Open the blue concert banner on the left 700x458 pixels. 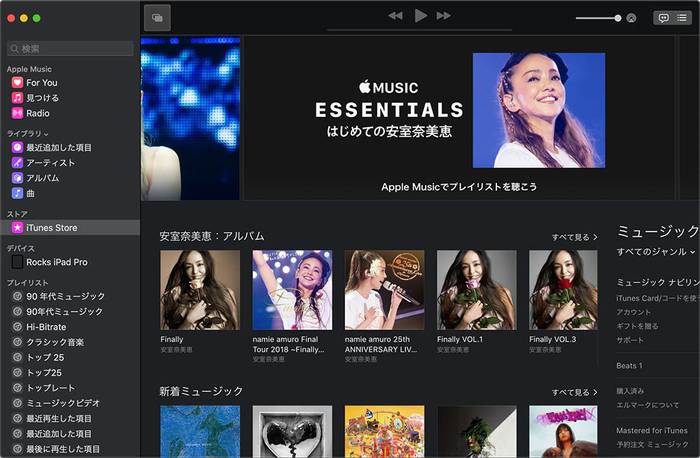click(190, 118)
